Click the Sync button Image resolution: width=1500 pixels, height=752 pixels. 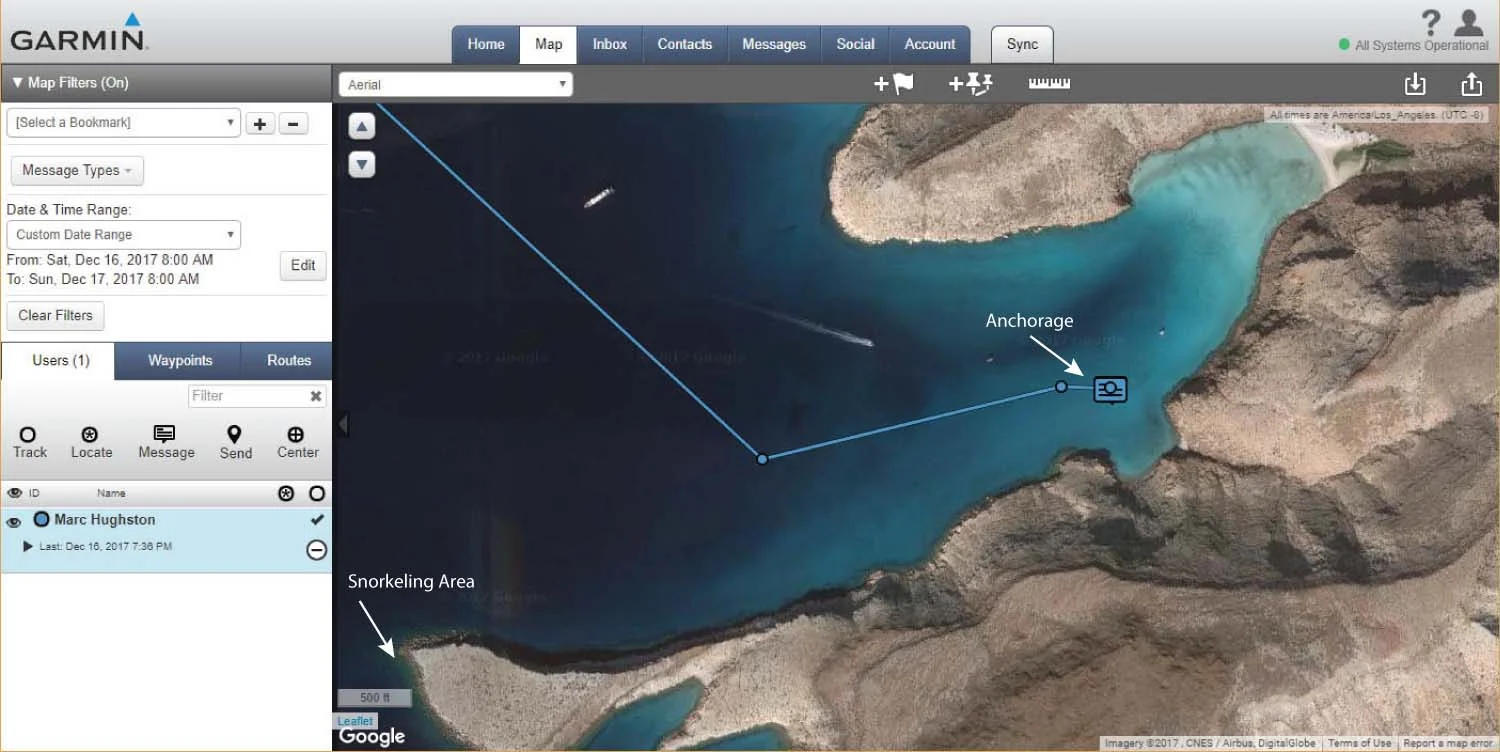tap(1022, 44)
